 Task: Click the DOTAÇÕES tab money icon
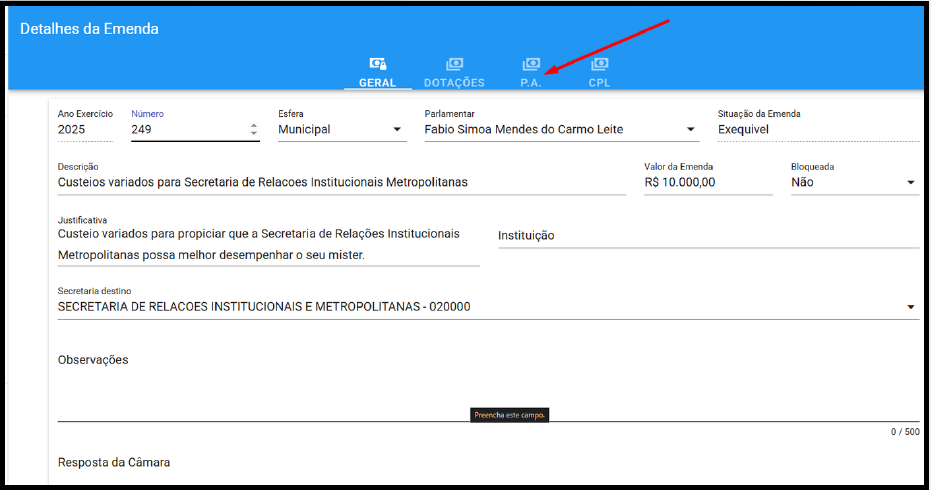[x=454, y=64]
